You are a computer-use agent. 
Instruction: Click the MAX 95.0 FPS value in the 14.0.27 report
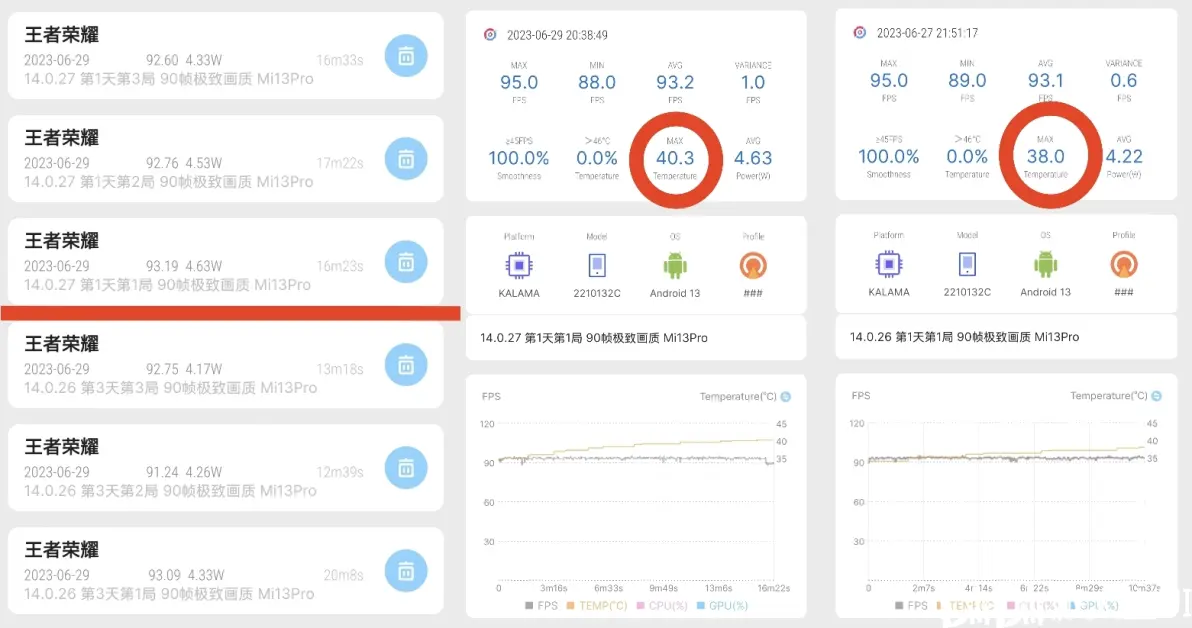click(x=519, y=82)
